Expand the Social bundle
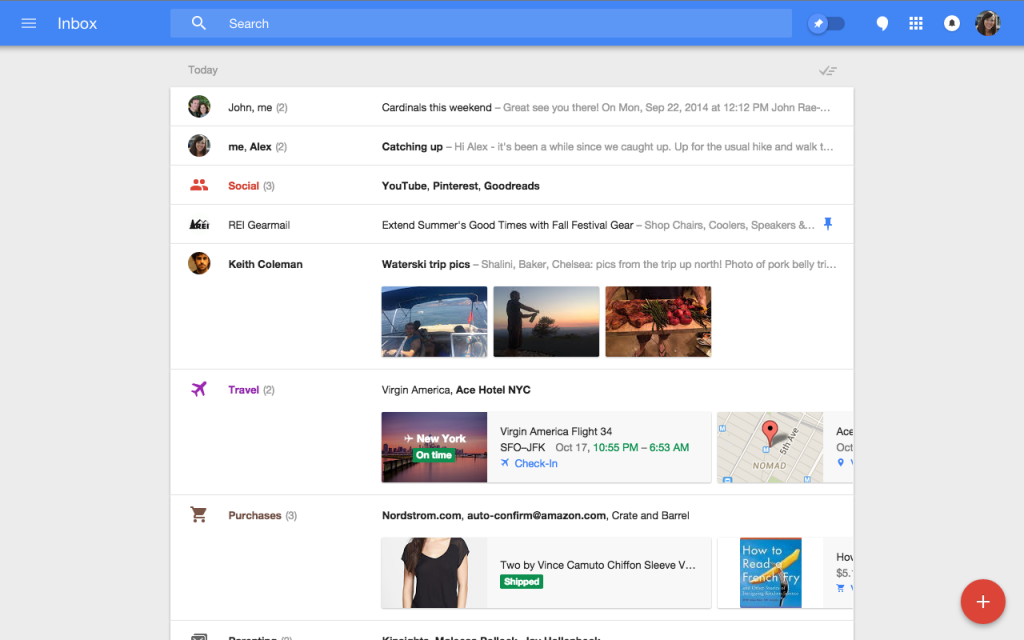Screen dimensions: 1024x640 coord(512,185)
